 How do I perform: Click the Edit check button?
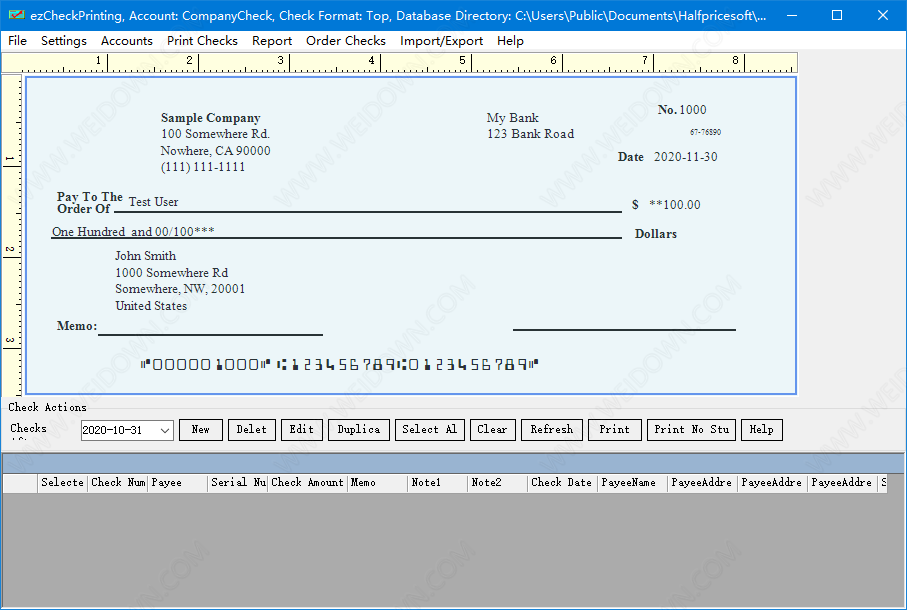(x=302, y=430)
